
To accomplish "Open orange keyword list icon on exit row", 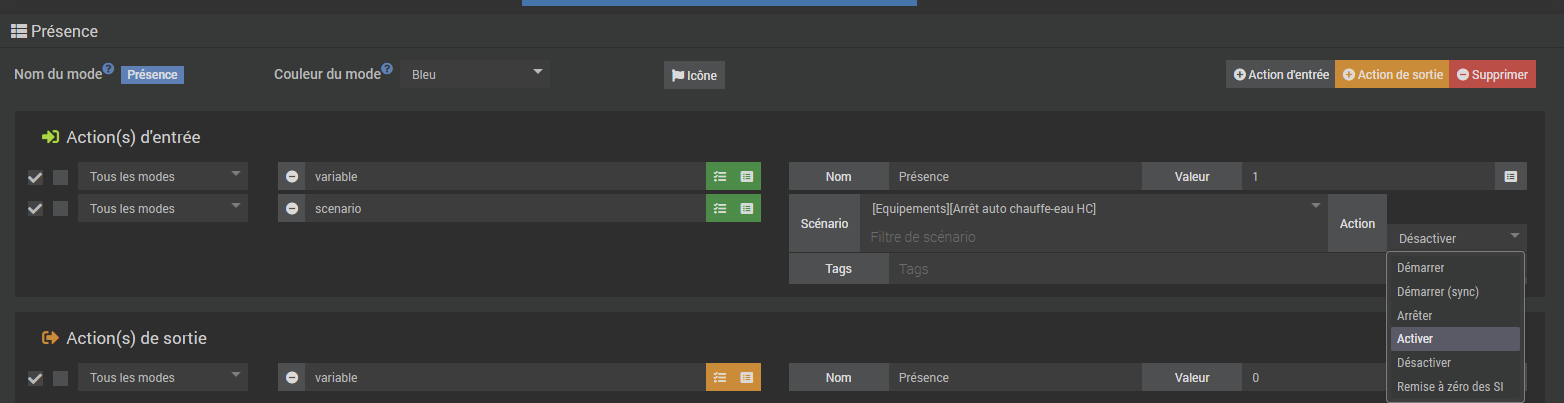I will tap(720, 378).
